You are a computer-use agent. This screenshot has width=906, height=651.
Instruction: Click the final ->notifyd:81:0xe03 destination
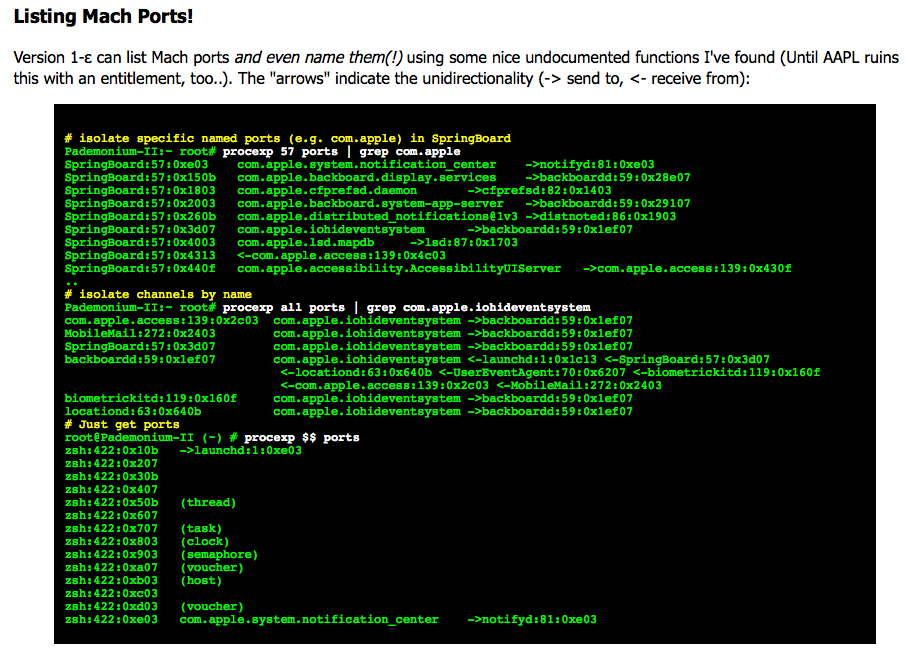tap(532, 619)
